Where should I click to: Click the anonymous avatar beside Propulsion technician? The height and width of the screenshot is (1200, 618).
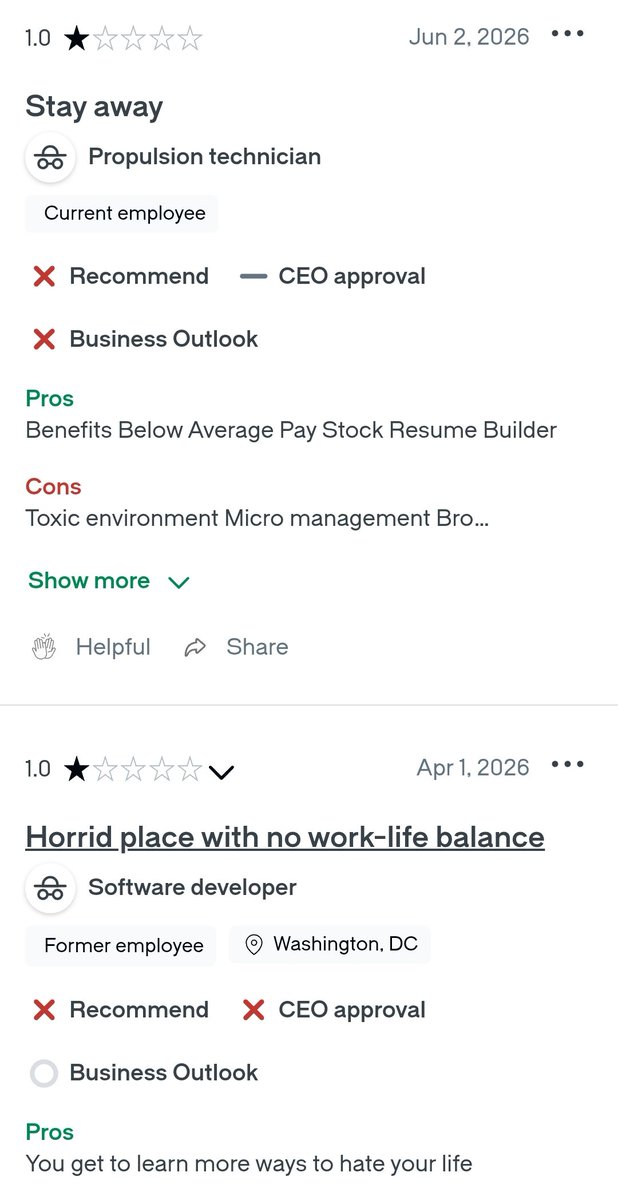[50, 157]
